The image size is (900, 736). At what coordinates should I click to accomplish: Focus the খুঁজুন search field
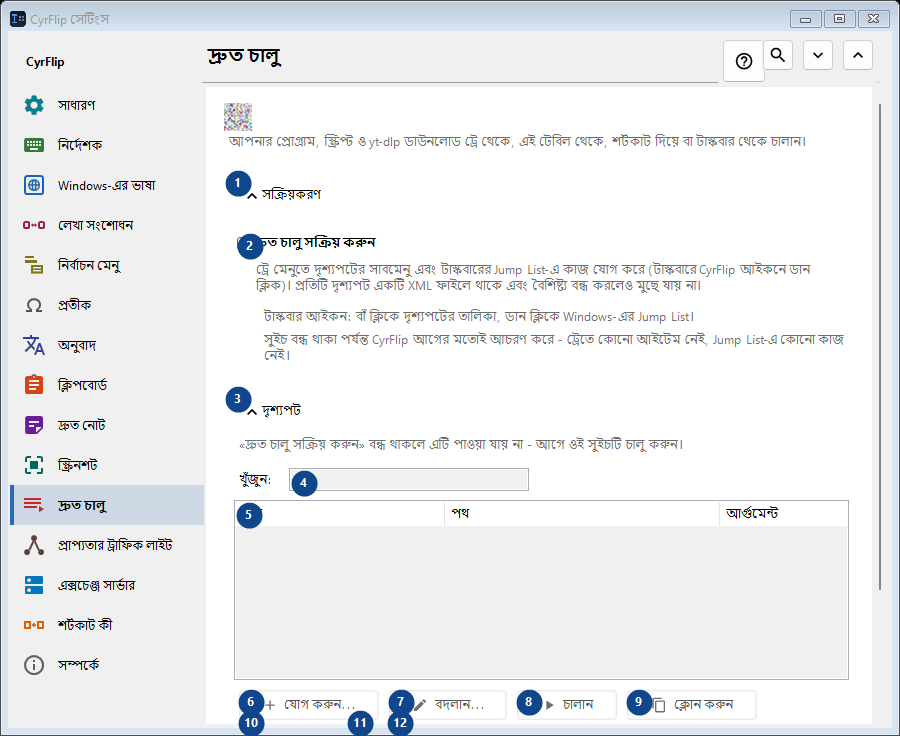[409, 479]
